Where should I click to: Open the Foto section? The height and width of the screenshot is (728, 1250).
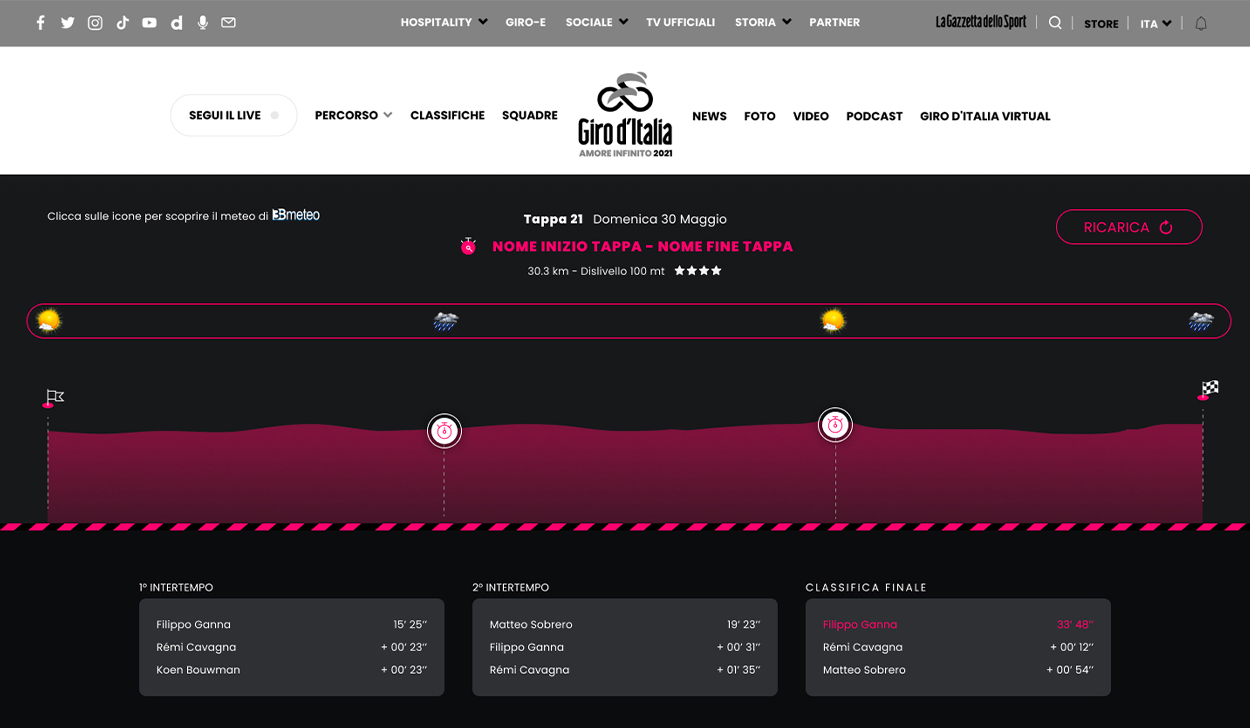click(x=760, y=116)
